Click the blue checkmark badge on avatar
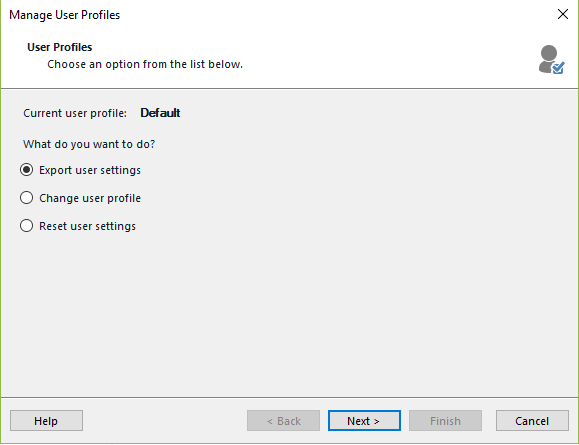Screen dimensions: 579x445 pos(558,68)
